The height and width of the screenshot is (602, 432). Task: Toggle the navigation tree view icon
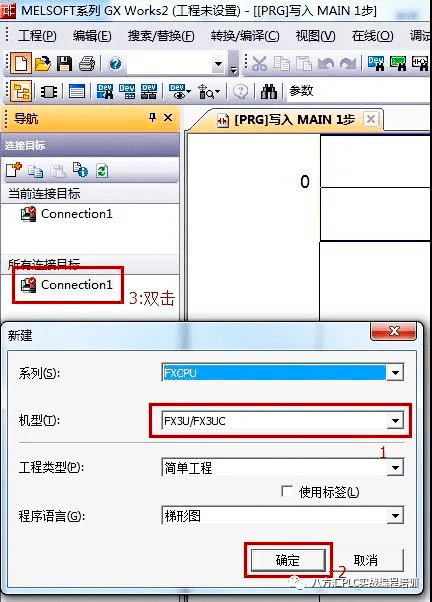21,91
